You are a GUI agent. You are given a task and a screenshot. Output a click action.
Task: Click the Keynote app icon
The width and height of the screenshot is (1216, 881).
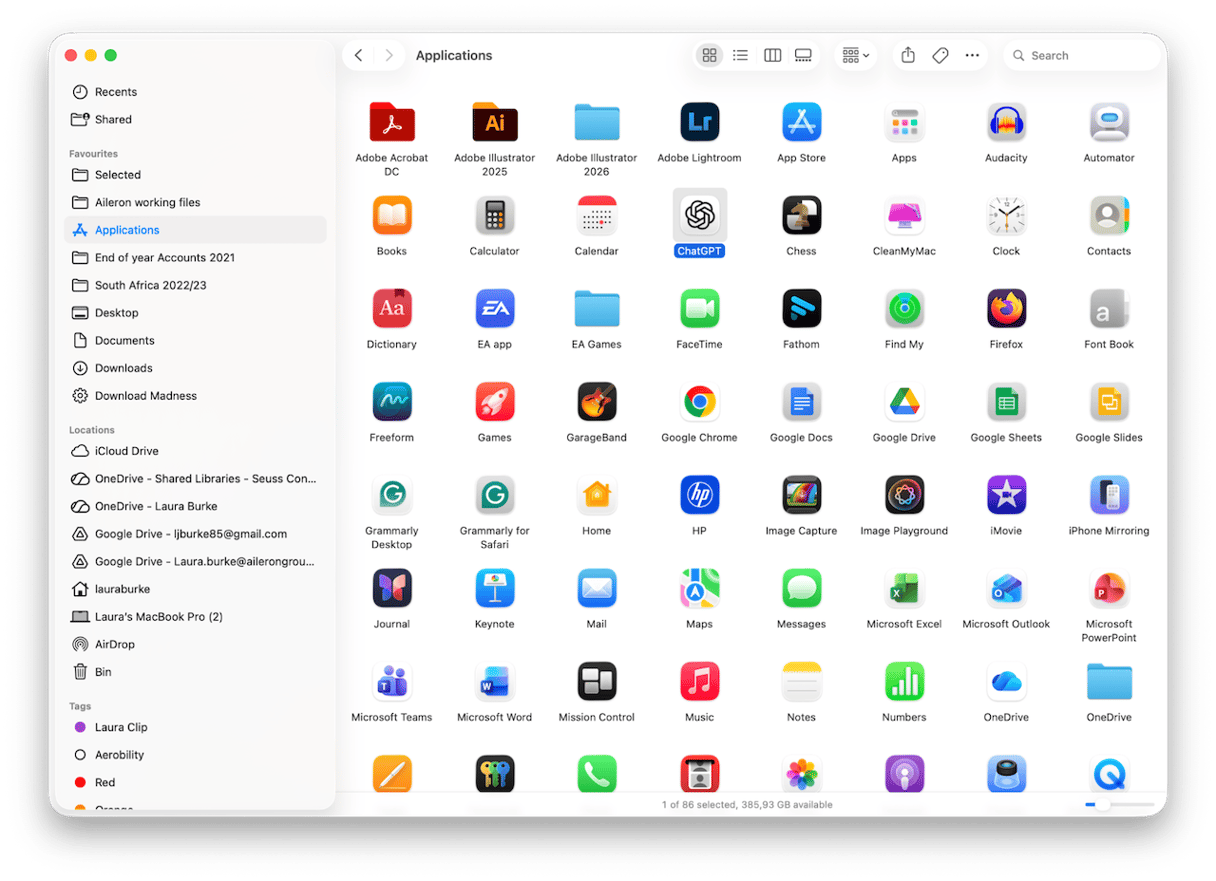pyautogui.click(x=494, y=588)
